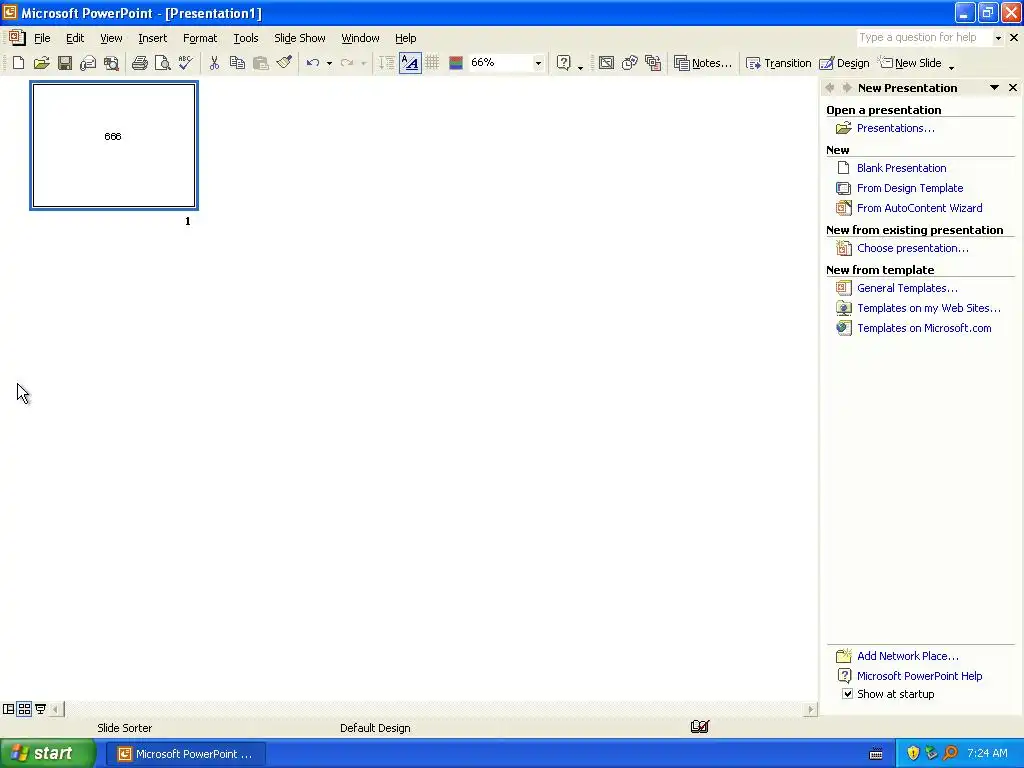Click the New Slide toolbar button
The image size is (1024, 768).
[910, 63]
